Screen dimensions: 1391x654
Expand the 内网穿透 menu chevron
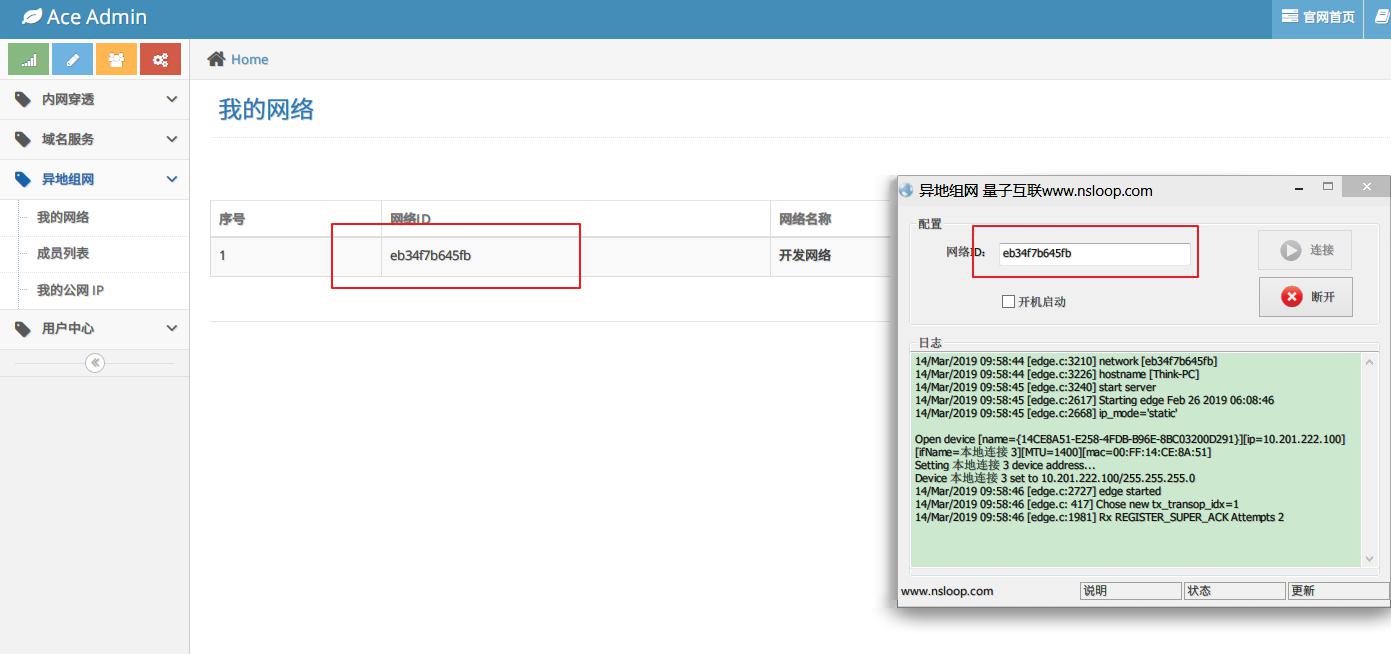coord(172,99)
